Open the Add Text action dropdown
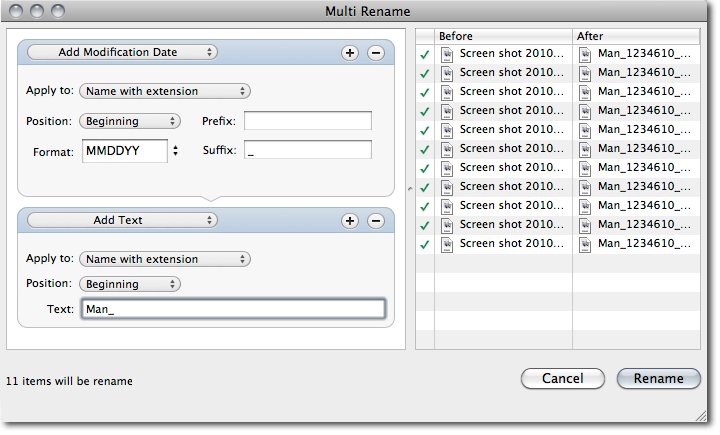Image resolution: width=720 pixels, height=435 pixels. (x=122, y=220)
